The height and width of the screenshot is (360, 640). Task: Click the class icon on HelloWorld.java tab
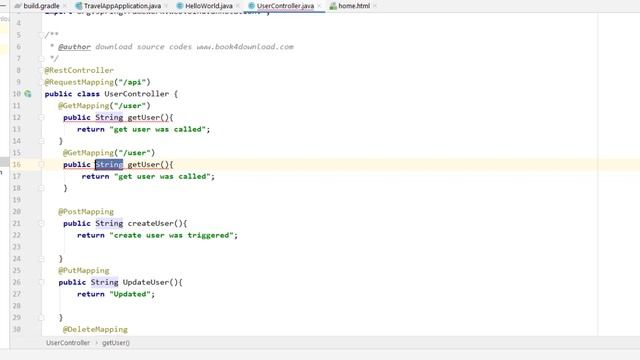(x=180, y=6)
